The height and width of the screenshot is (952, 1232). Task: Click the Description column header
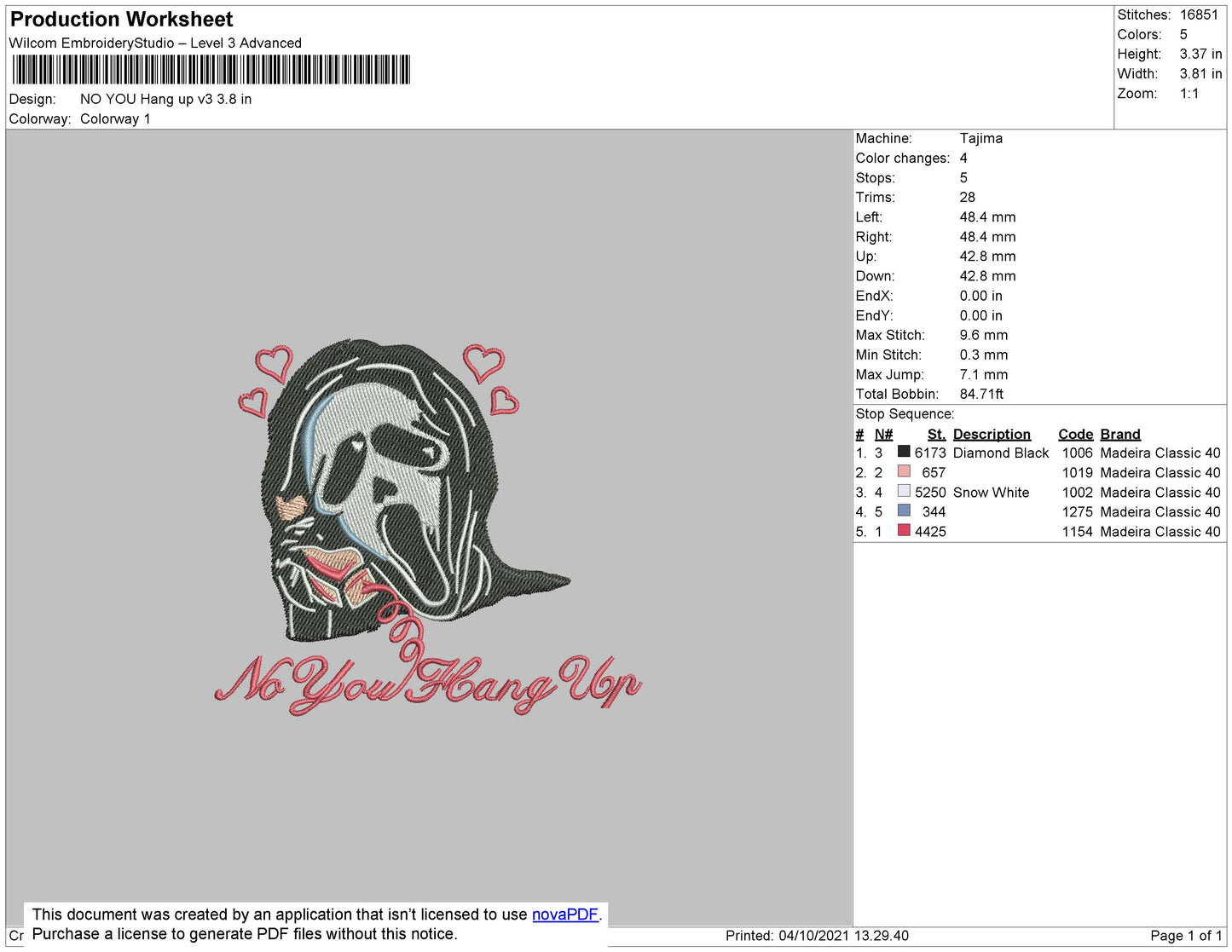(x=992, y=434)
